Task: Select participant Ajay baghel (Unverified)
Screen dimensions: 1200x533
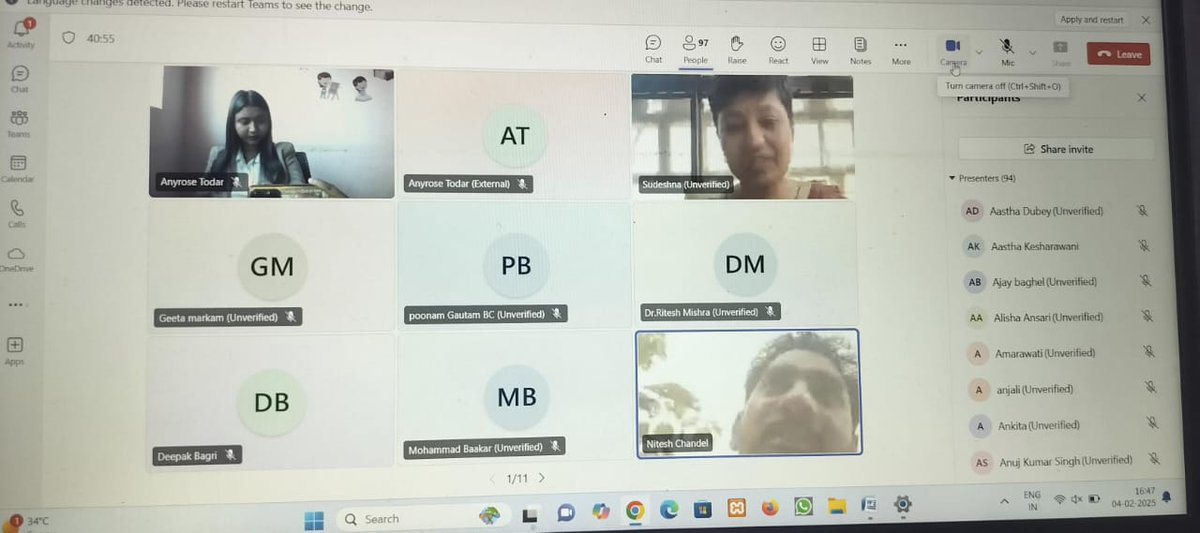Action: [x=1056, y=282]
